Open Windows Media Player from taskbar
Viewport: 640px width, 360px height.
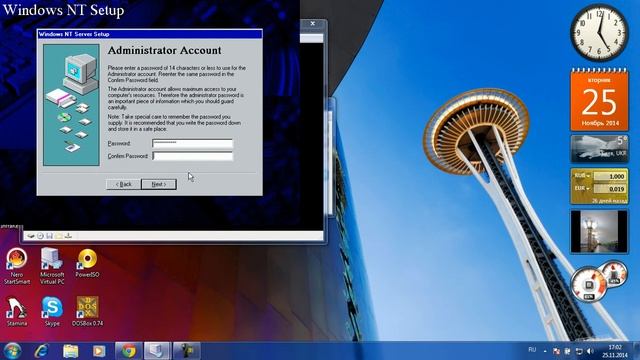[99, 351]
